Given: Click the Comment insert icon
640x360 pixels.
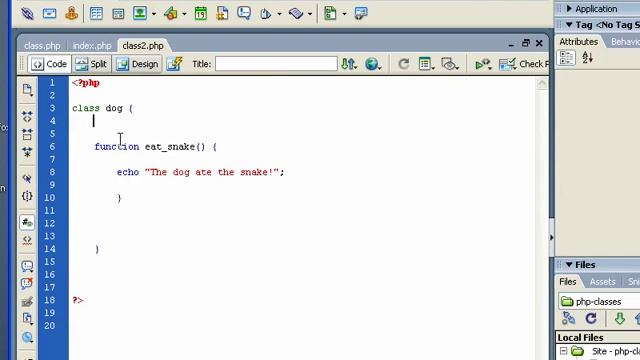Looking at the screenshot, I should point(244,13).
